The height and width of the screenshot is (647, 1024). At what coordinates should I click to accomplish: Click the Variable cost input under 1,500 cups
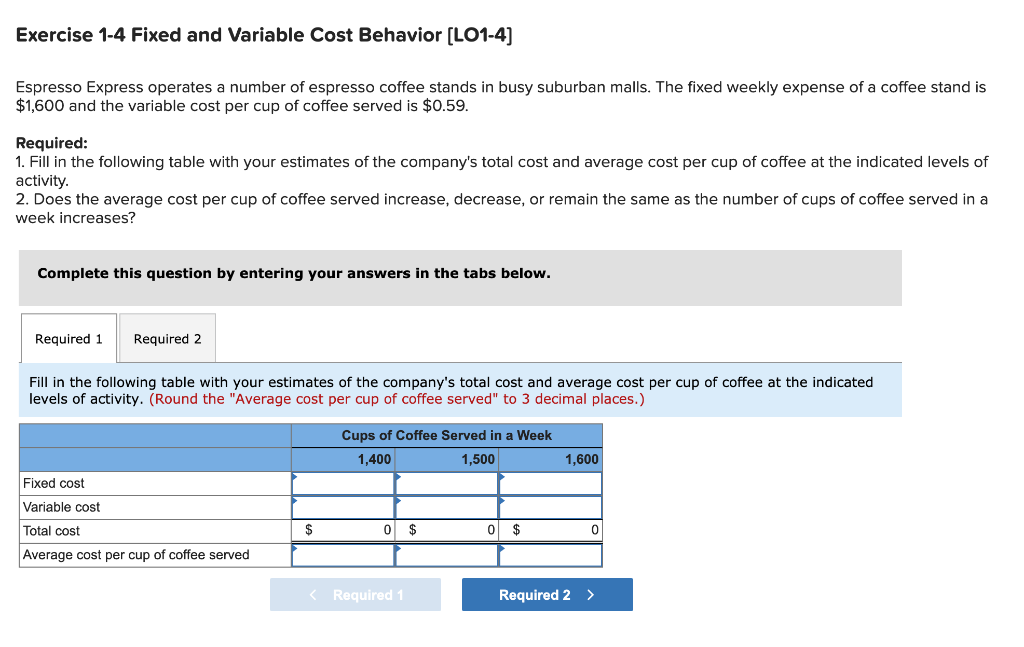tap(447, 507)
